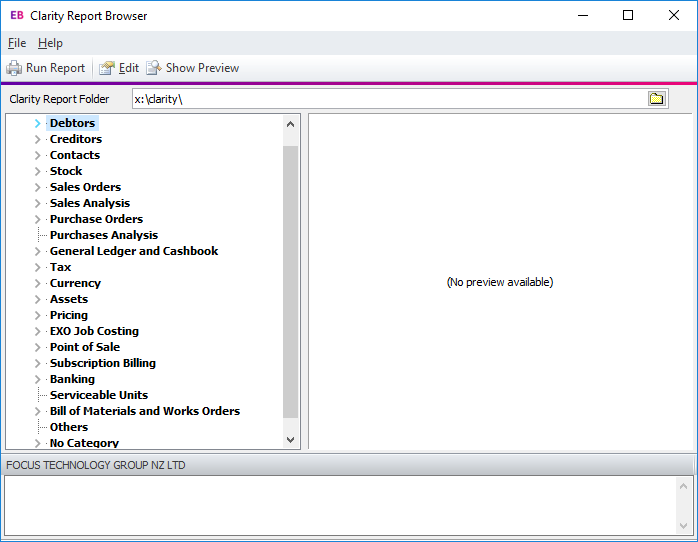Viewport: 698px width, 542px height.
Task: Expand the Point of Sale category
Action: (38, 348)
